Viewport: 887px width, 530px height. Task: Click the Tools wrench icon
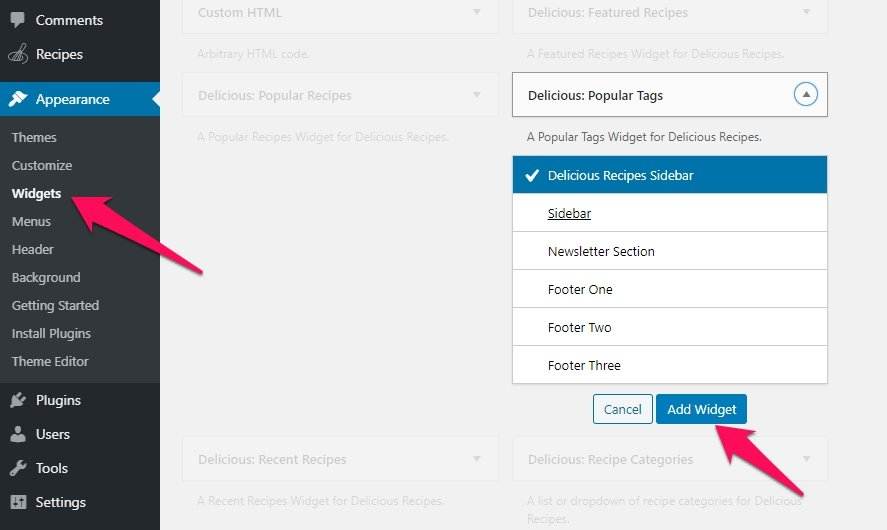tap(18, 468)
